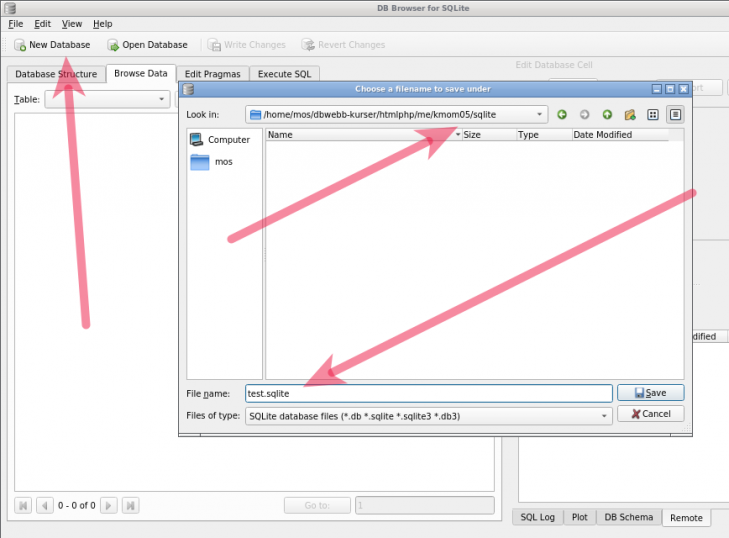Expand the Look in path dropdown

(397, 114)
